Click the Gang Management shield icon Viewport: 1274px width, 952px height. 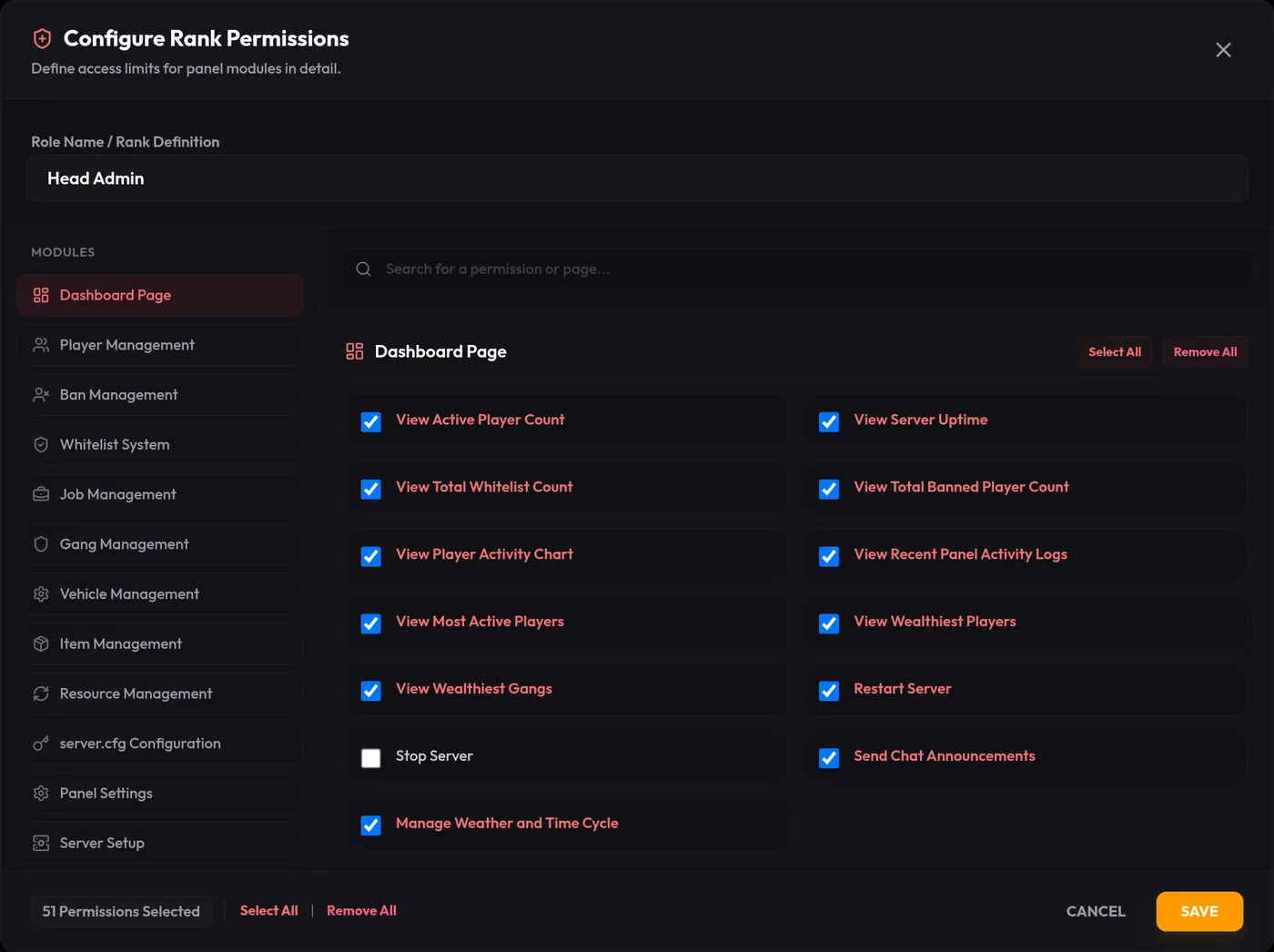pos(41,544)
